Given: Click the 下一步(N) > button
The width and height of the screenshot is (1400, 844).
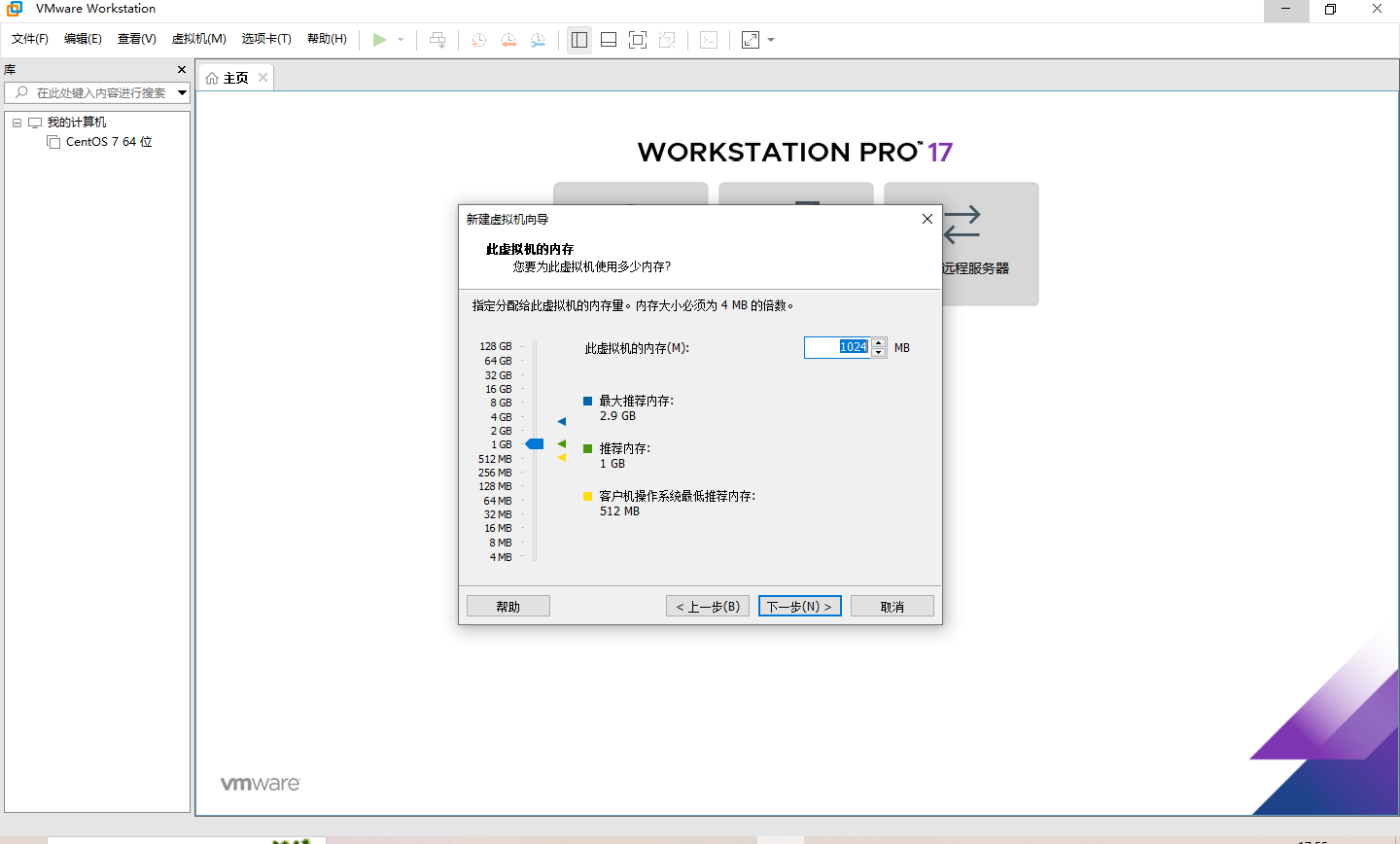Looking at the screenshot, I should coord(800,606).
